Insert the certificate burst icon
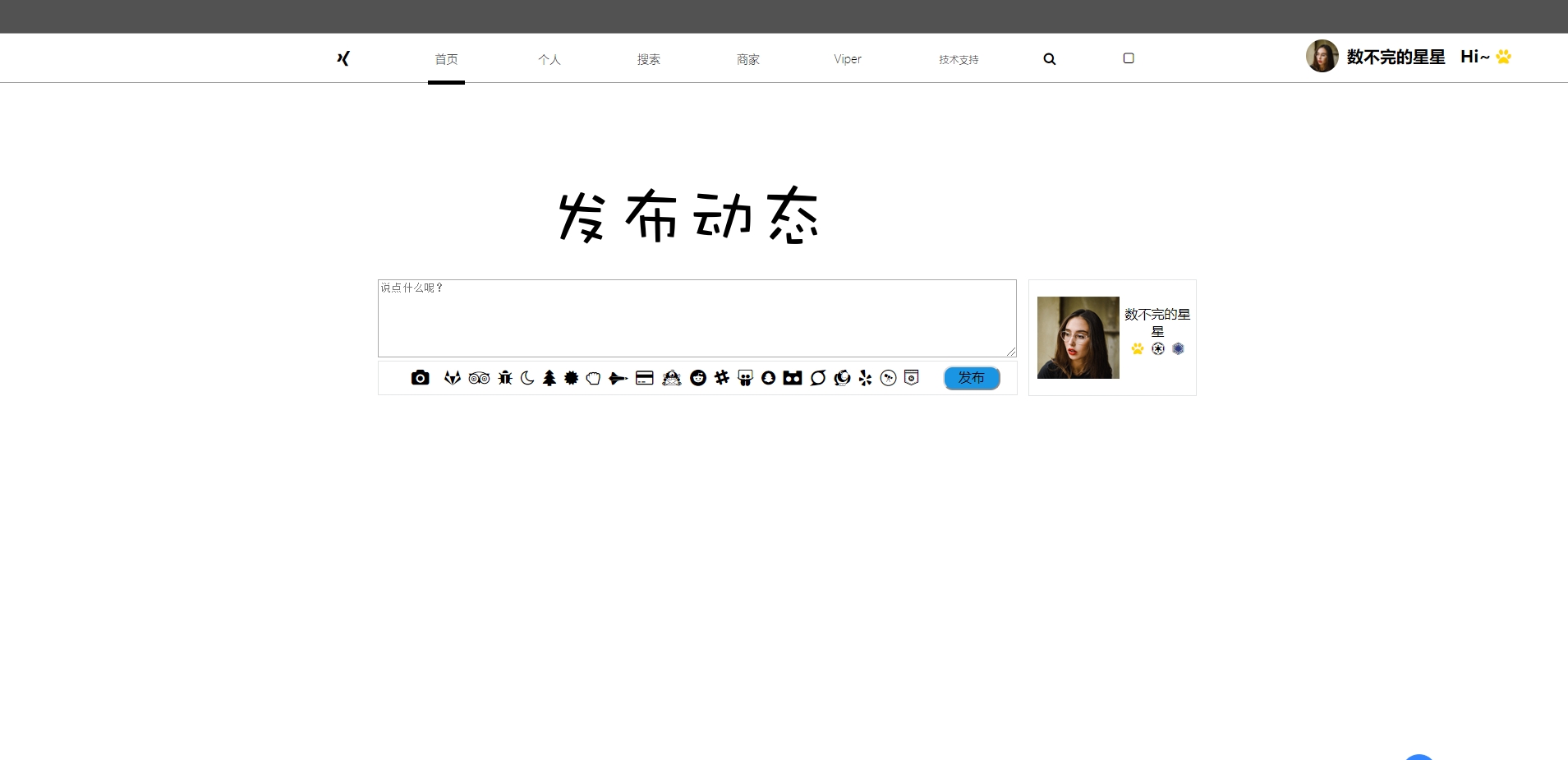Image resolution: width=1568 pixels, height=760 pixels. click(571, 378)
